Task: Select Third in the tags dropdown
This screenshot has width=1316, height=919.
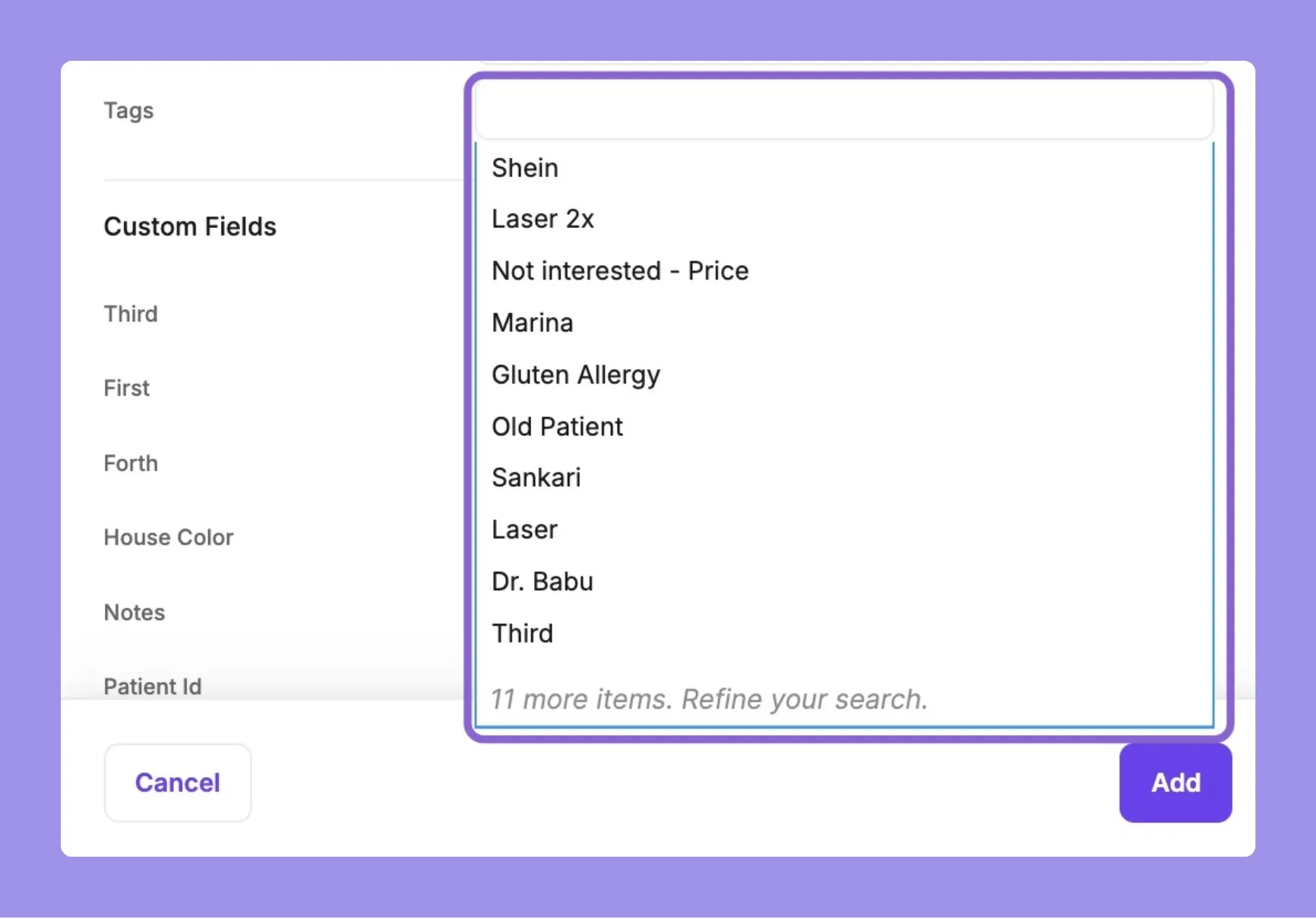Action: click(x=844, y=633)
